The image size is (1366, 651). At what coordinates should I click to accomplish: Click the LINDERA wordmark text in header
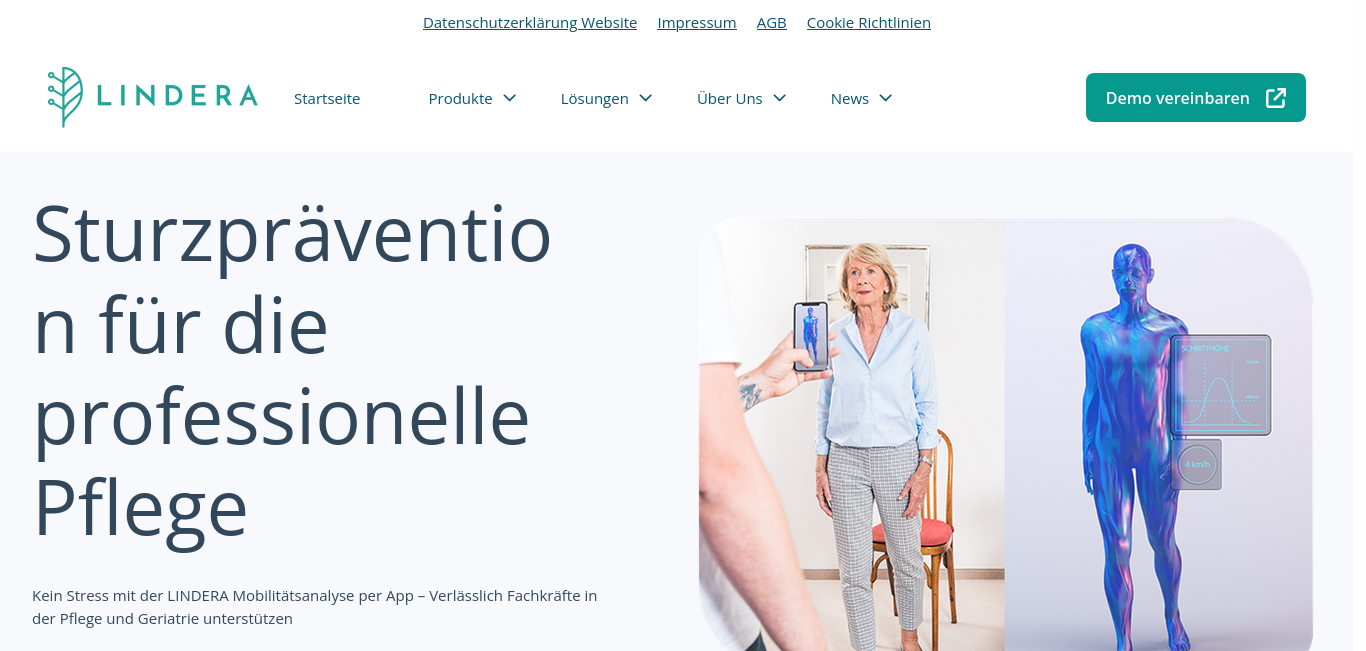177,96
